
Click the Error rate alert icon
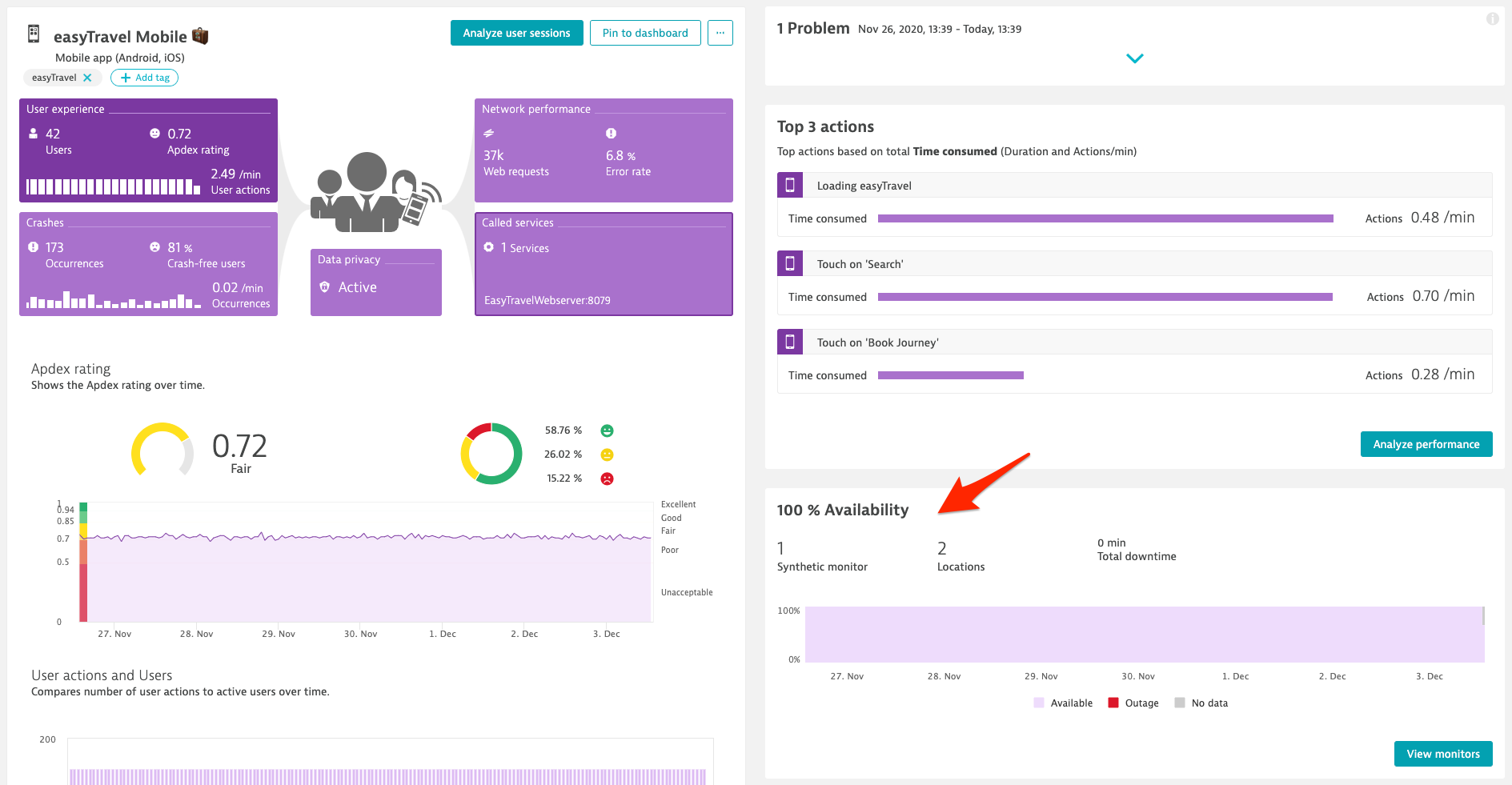click(x=611, y=134)
